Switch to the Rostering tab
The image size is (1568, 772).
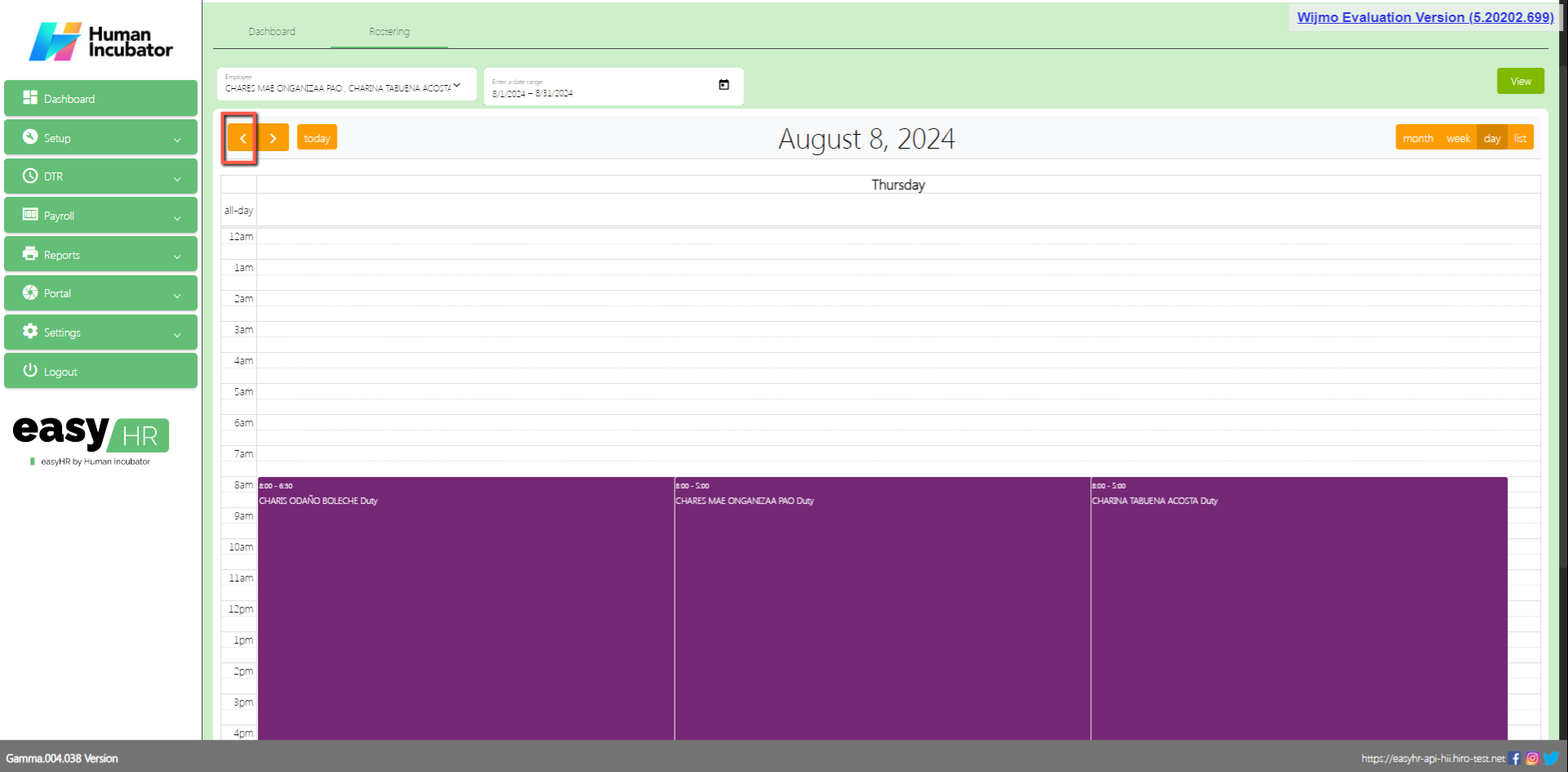tap(390, 32)
